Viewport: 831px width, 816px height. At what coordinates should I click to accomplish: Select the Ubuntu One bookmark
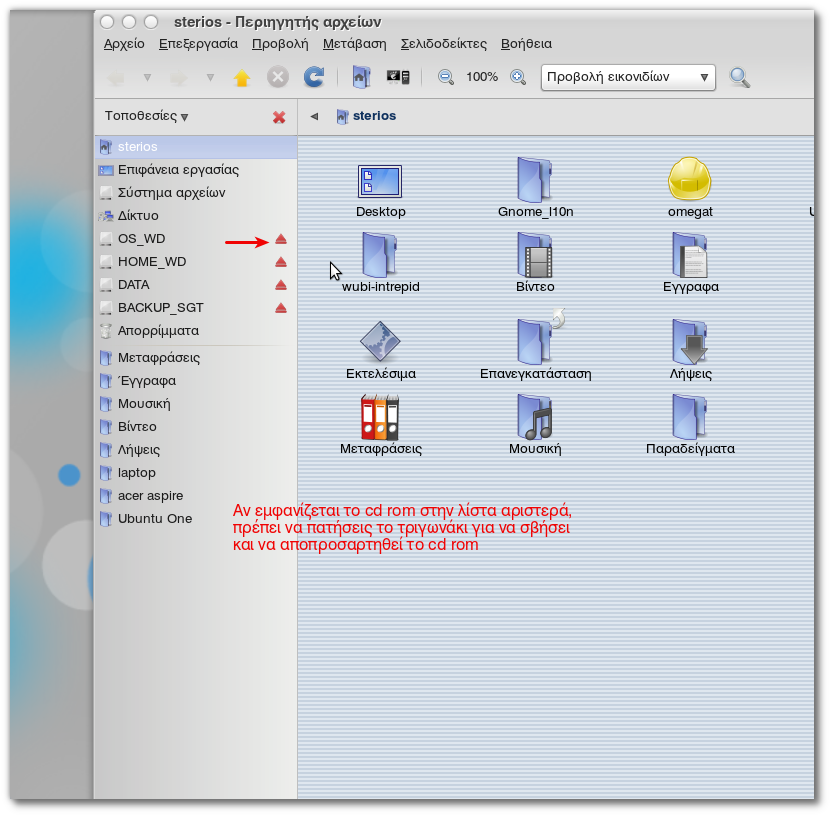click(154, 519)
